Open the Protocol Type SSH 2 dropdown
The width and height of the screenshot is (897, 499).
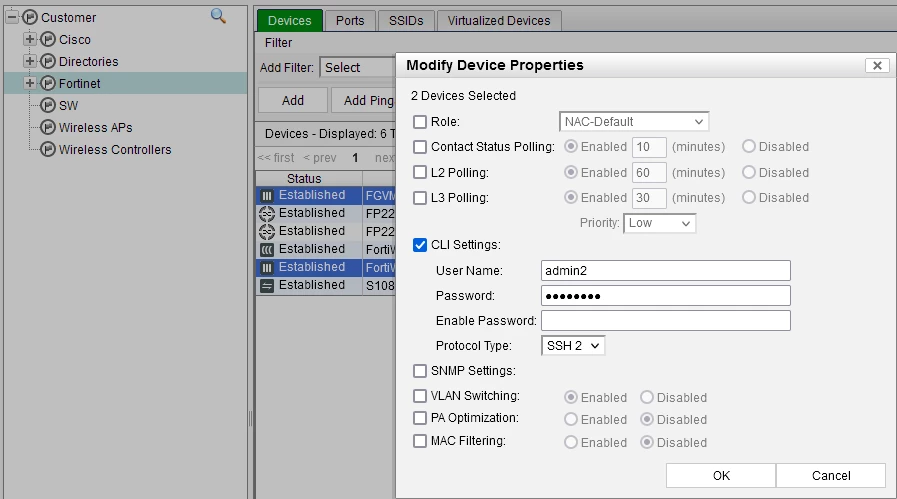[x=573, y=346]
